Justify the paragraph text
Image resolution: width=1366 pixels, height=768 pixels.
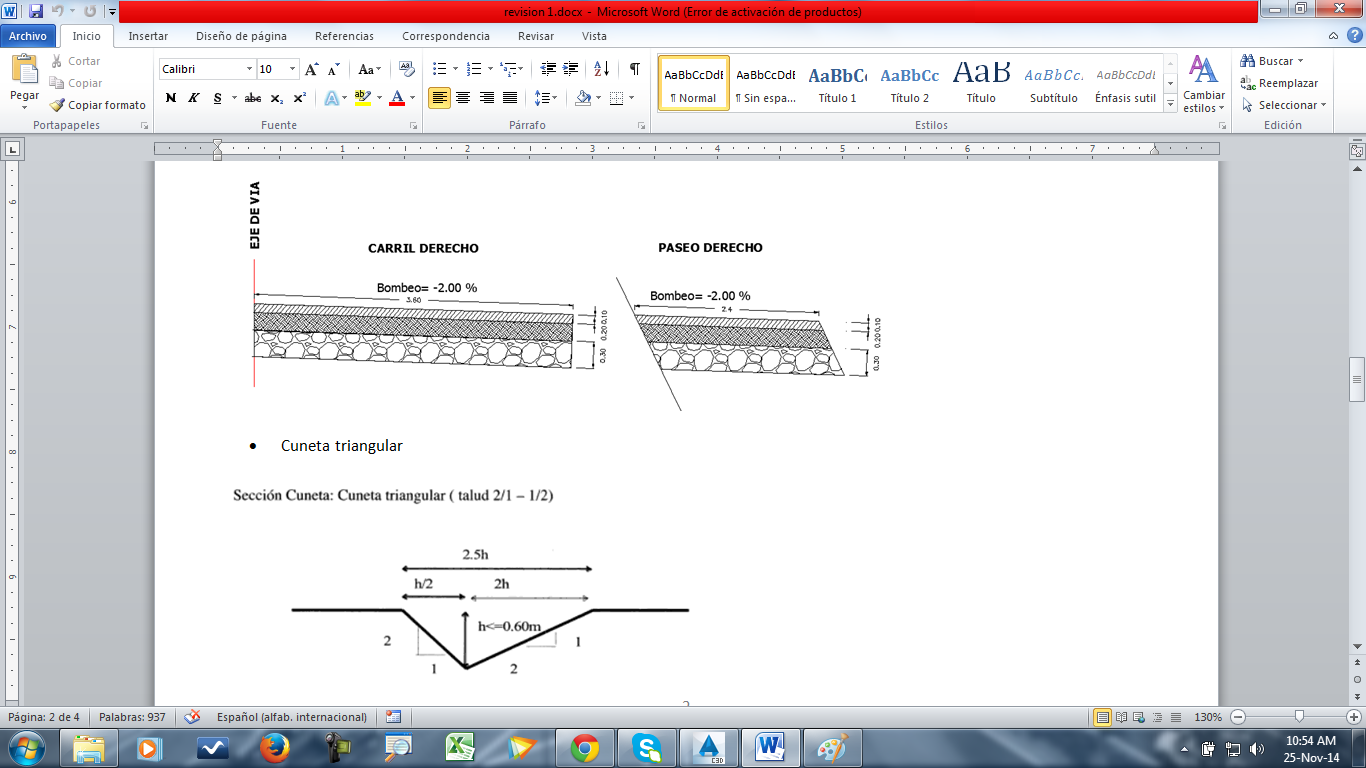click(510, 98)
